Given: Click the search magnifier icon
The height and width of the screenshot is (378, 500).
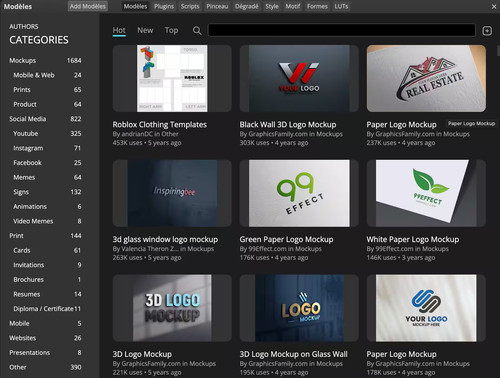Looking at the screenshot, I should 197,31.
